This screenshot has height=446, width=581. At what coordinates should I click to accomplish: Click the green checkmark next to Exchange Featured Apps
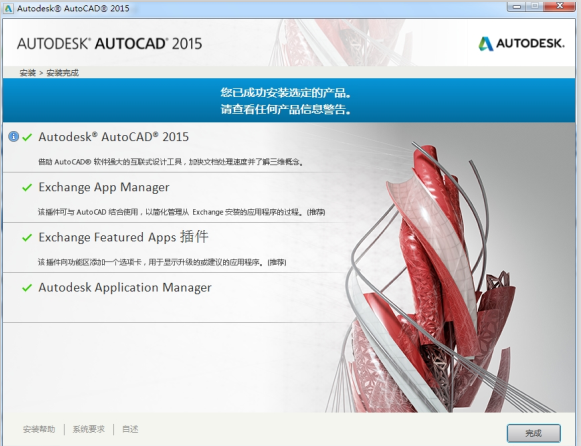pos(27,237)
